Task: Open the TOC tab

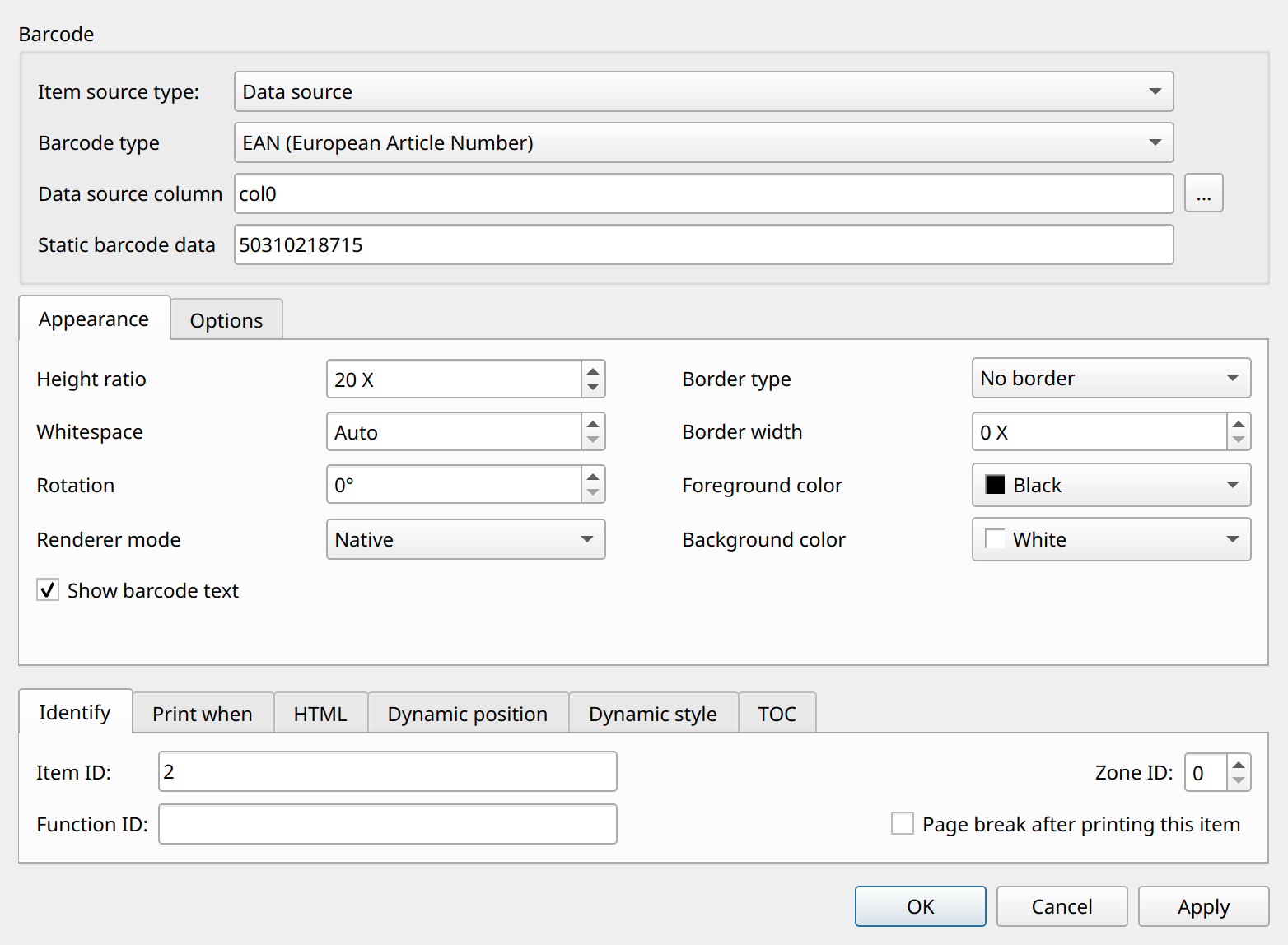Action: [x=777, y=714]
